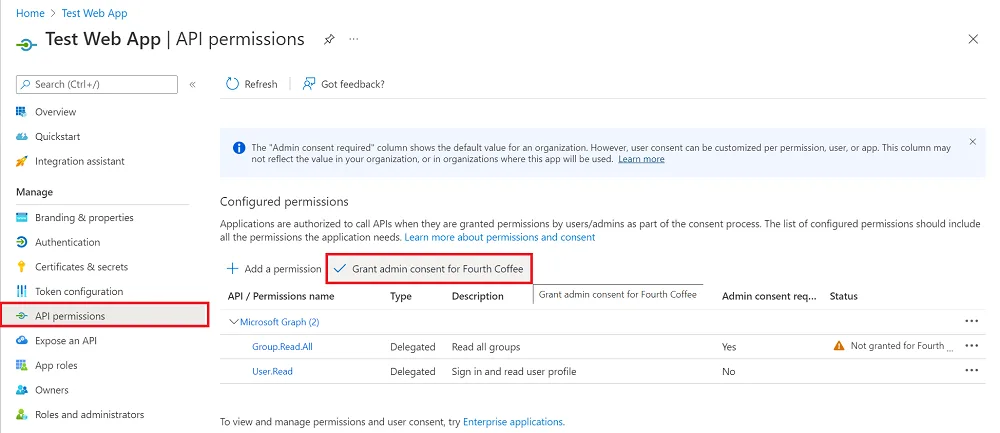Click the sidebar Search input field
The image size is (1000, 433).
point(102,84)
